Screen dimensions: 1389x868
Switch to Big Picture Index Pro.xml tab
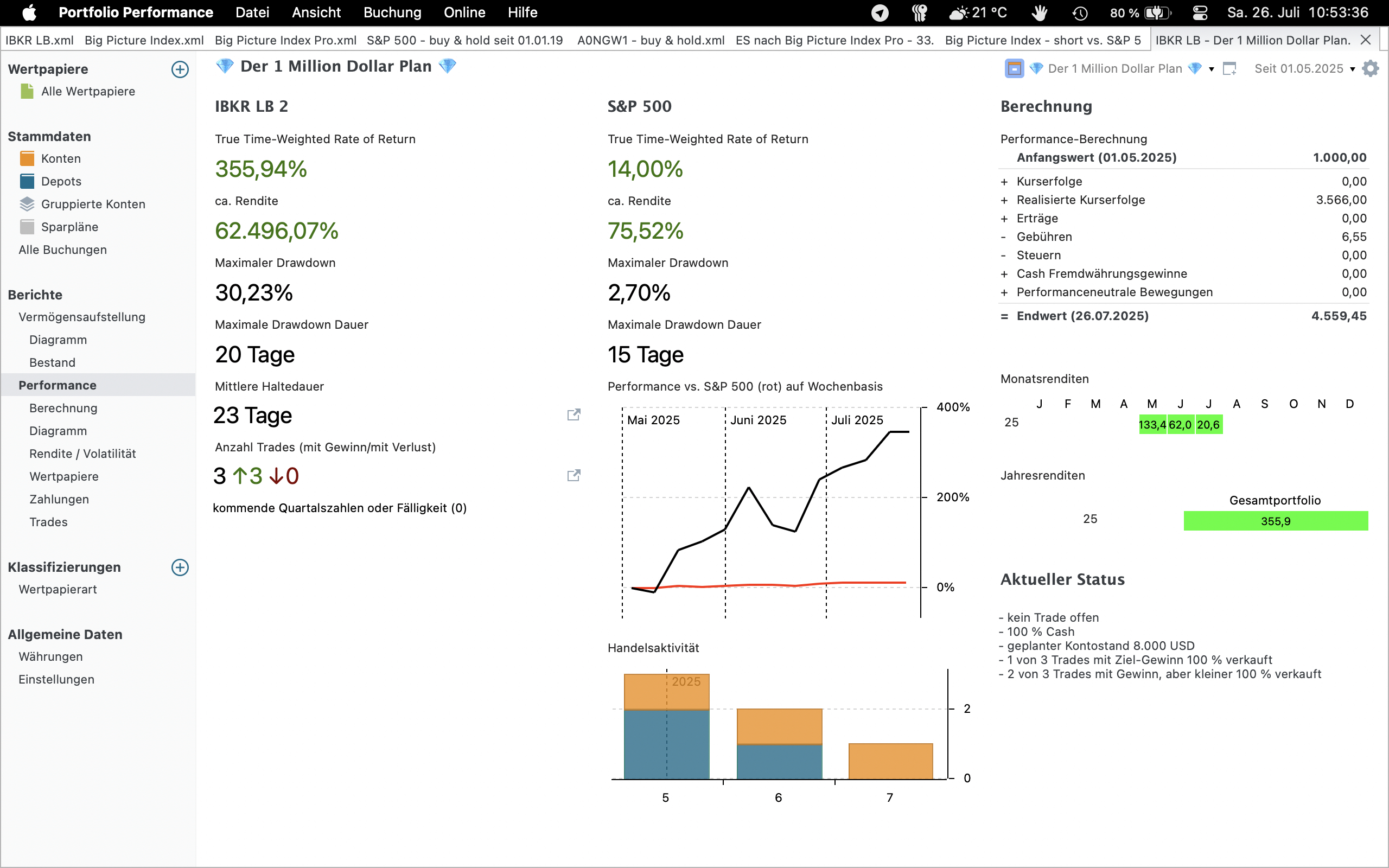pyautogui.click(x=285, y=40)
